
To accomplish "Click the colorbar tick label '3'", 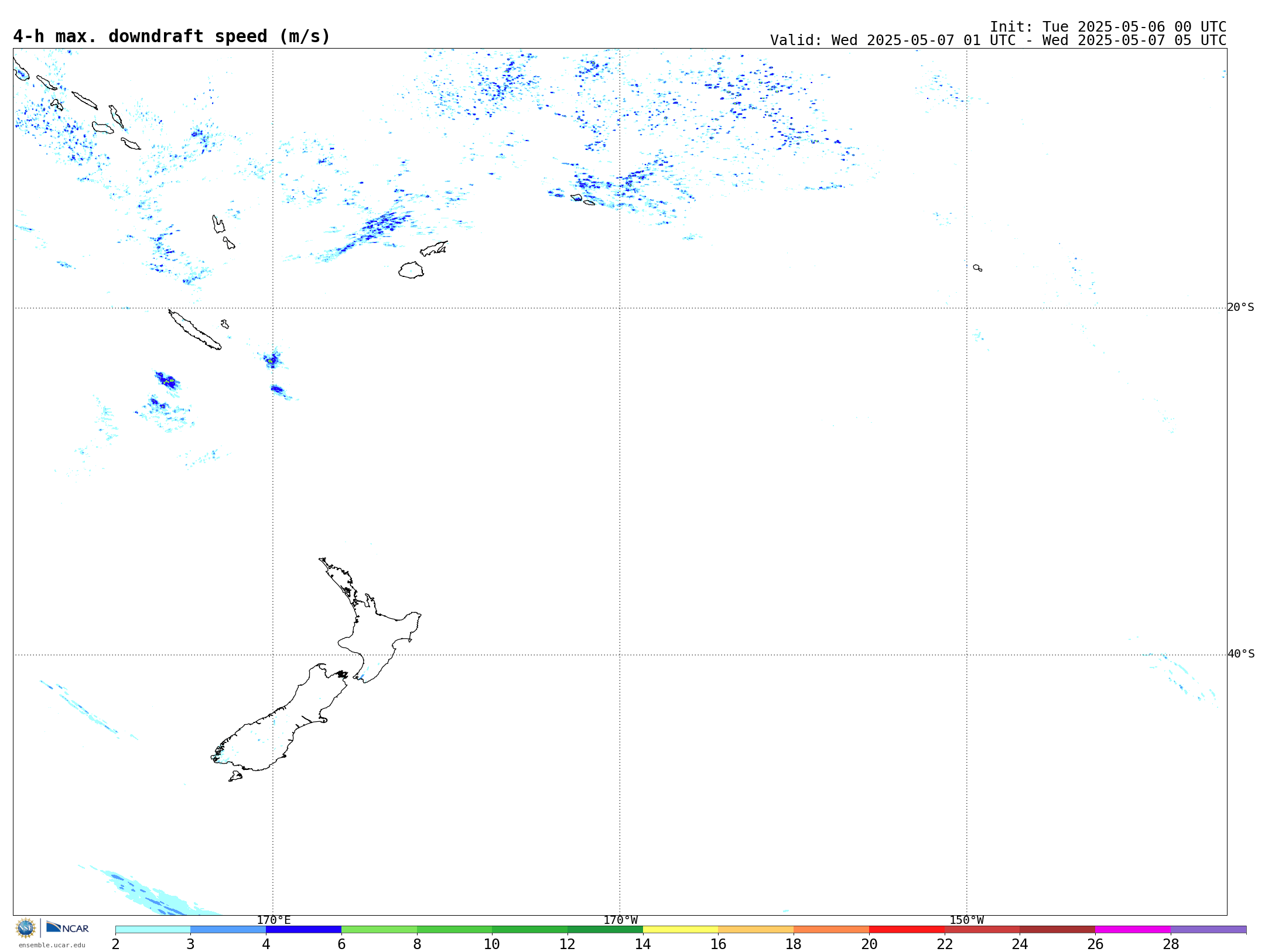I will click(x=190, y=944).
